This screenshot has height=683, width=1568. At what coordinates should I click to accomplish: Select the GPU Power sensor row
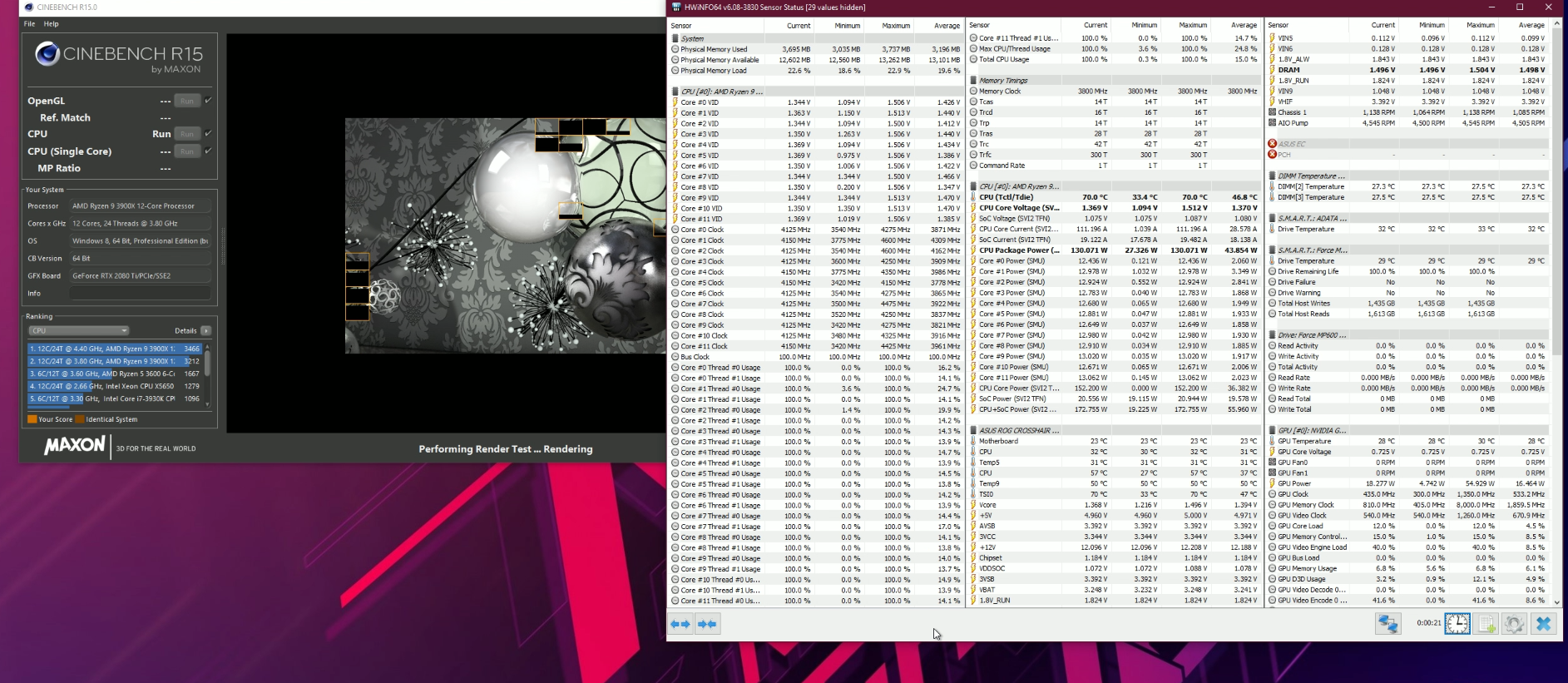(1409, 483)
